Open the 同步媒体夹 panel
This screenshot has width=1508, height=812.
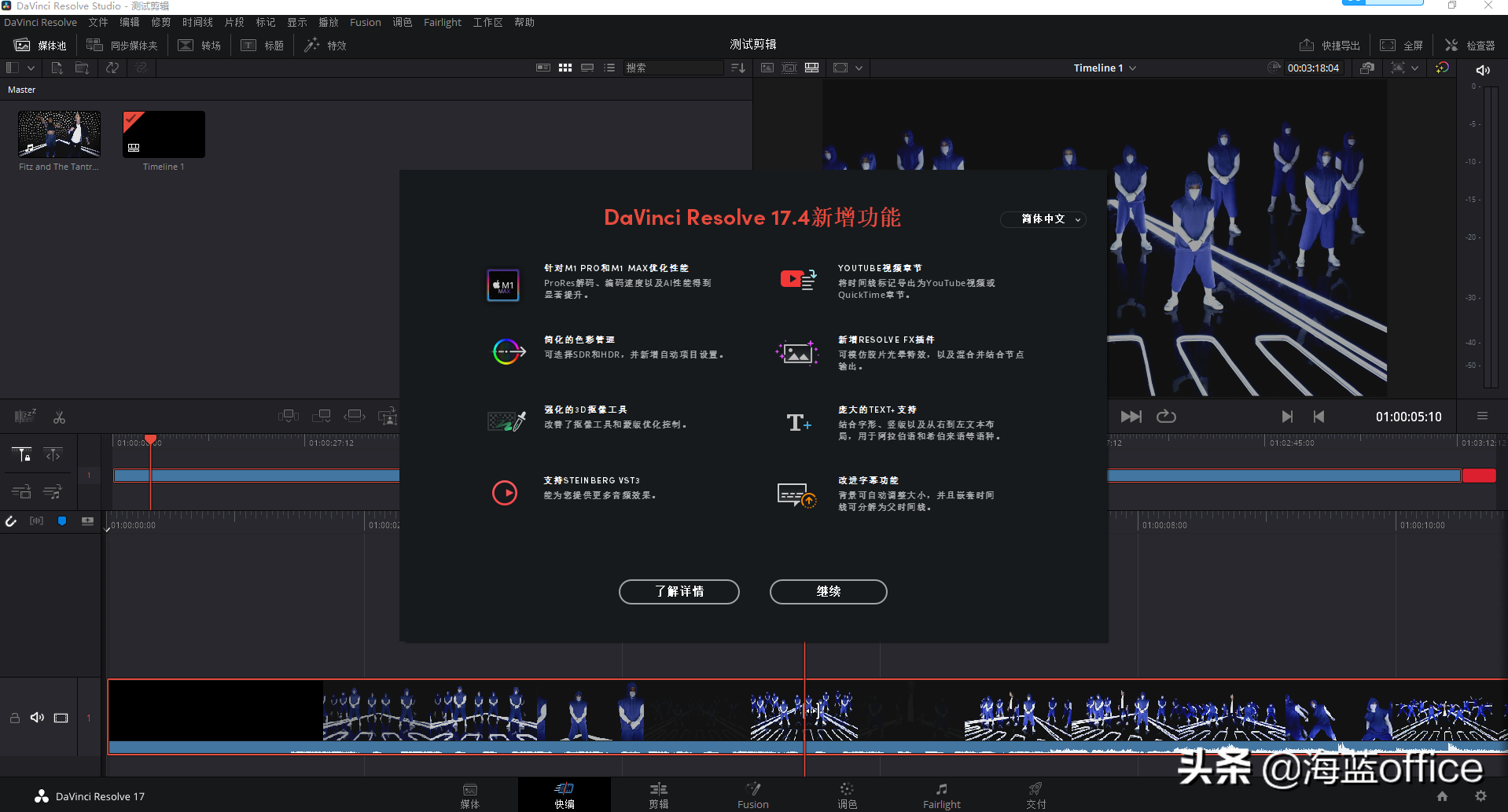point(122,46)
